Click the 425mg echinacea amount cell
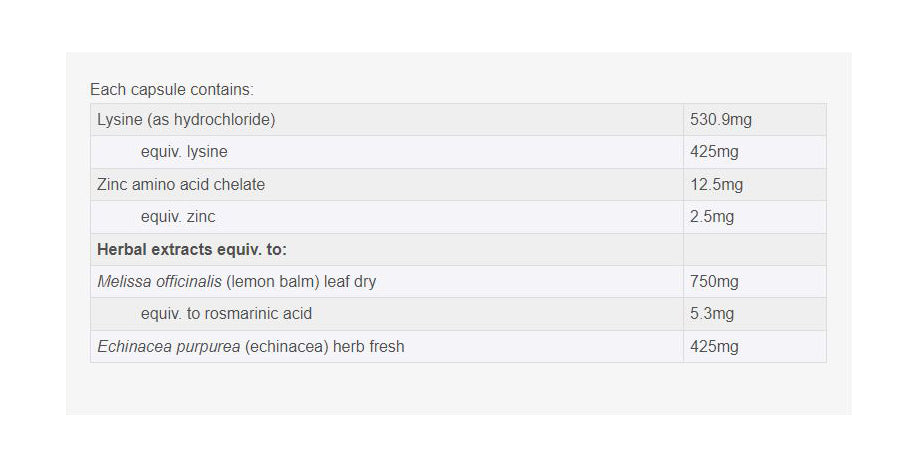Viewport: 906px width, 465px height. coord(714,347)
